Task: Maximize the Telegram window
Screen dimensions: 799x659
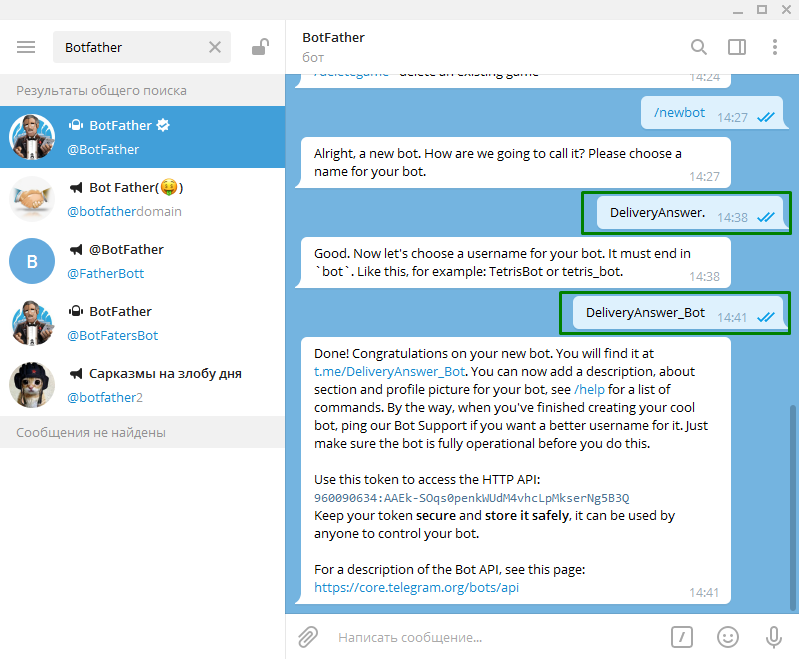Action: point(762,9)
